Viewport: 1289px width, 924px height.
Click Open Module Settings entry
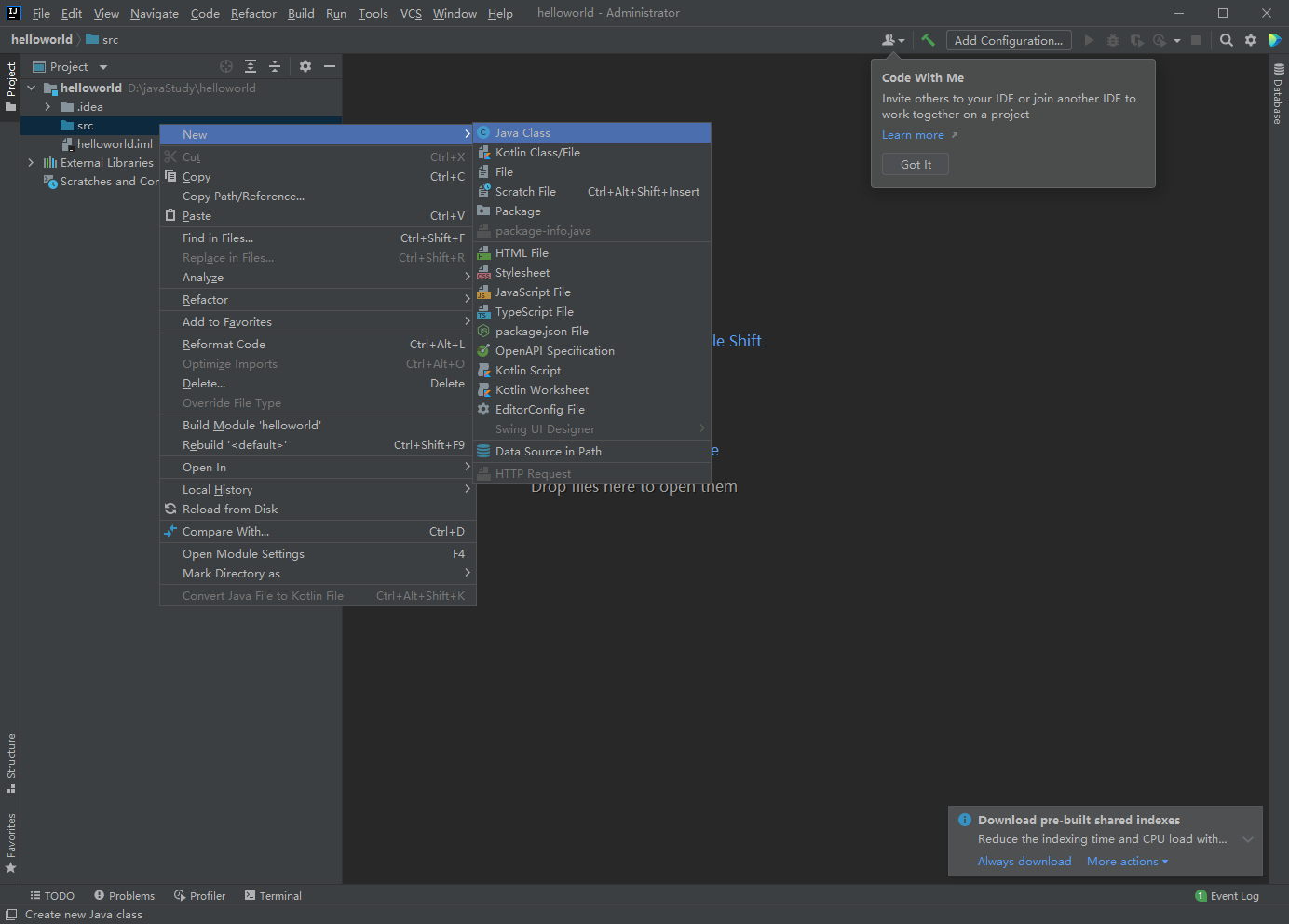(x=318, y=554)
